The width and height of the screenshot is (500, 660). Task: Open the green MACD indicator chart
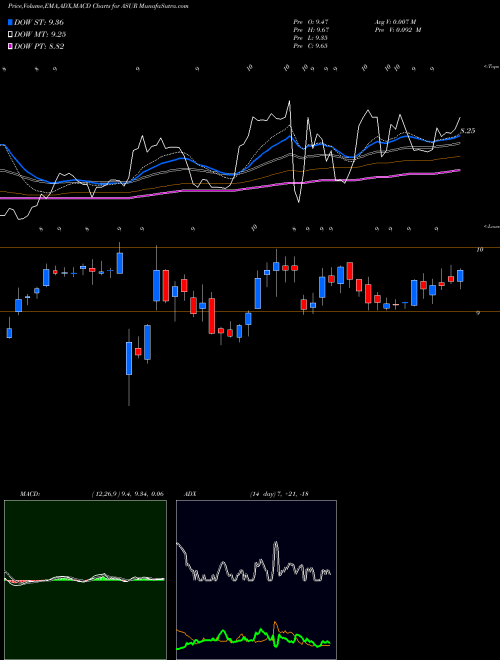coord(85,580)
